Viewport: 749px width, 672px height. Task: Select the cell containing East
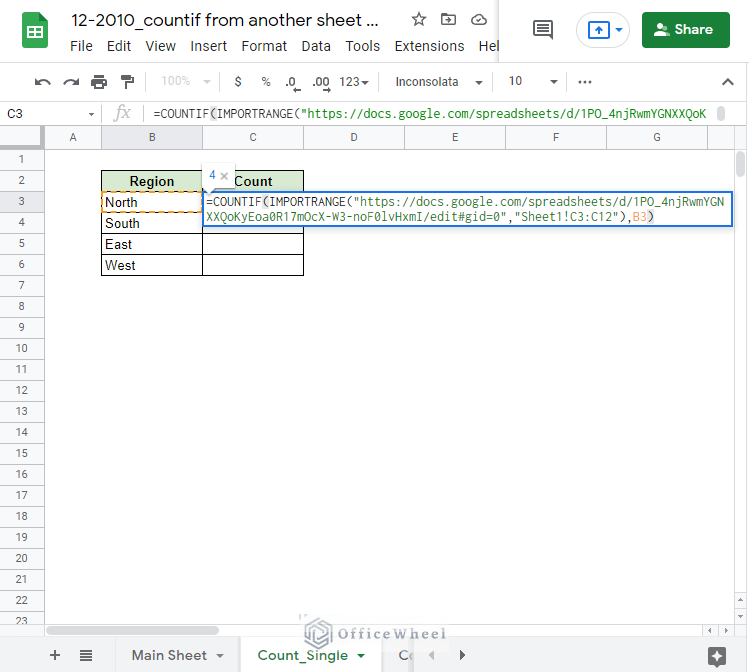point(152,244)
